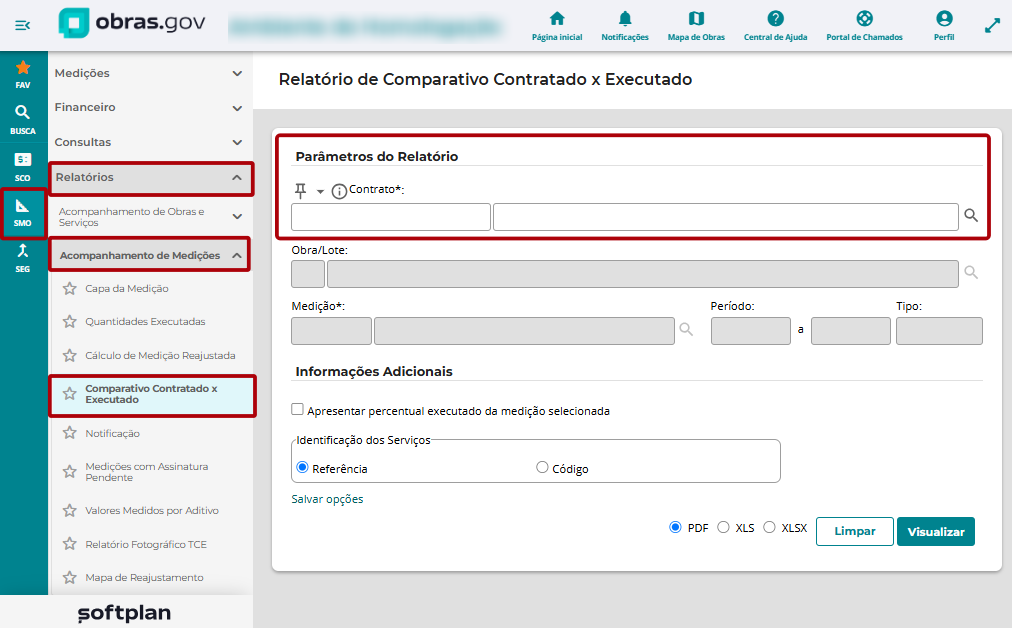Favorite Cálculo de Medição Reajustada star
This screenshot has height=628, width=1012.
point(70,355)
